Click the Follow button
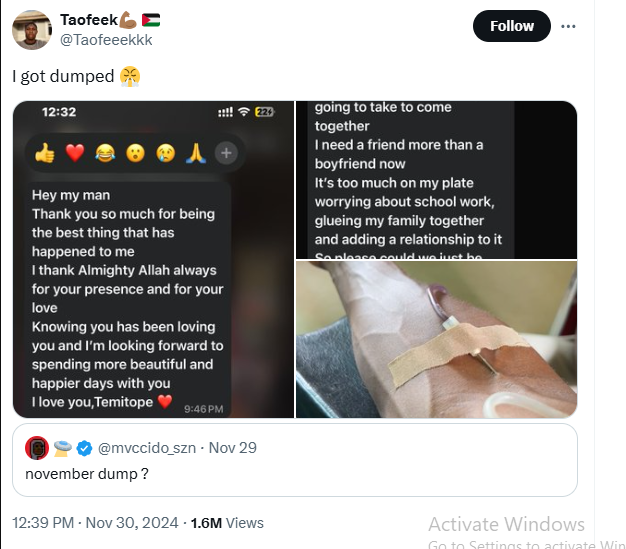The height and width of the screenshot is (549, 626). (x=511, y=26)
